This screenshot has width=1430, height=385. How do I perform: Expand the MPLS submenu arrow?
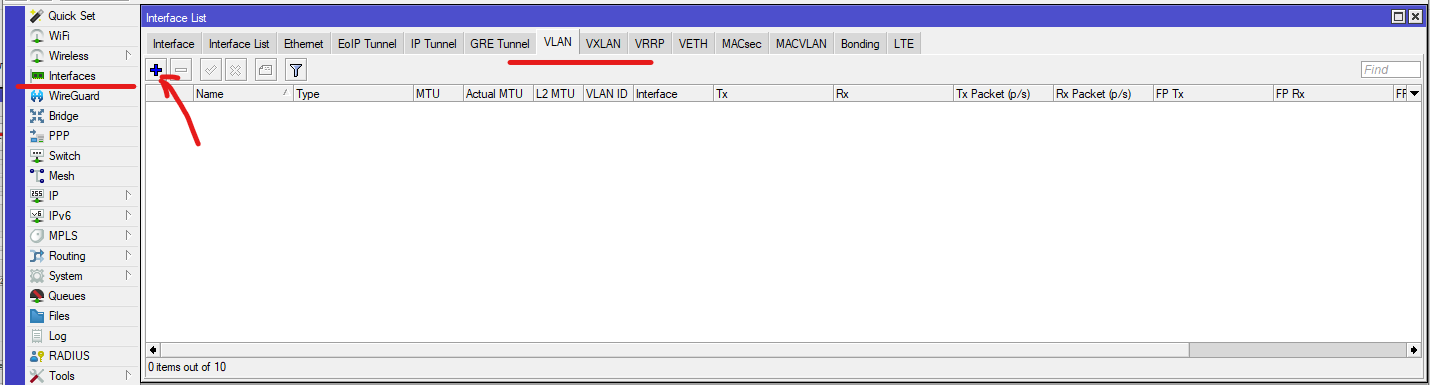[127, 235]
